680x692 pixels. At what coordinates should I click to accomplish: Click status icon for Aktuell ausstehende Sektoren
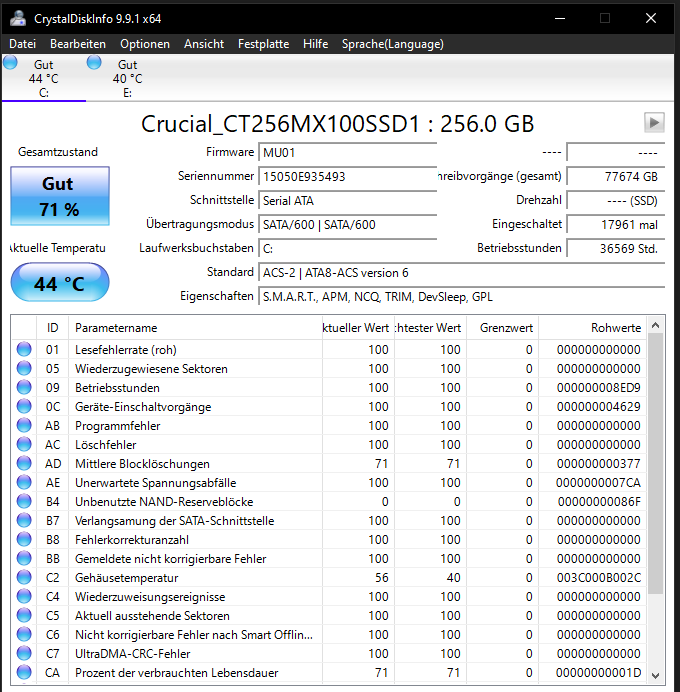(x=24, y=615)
